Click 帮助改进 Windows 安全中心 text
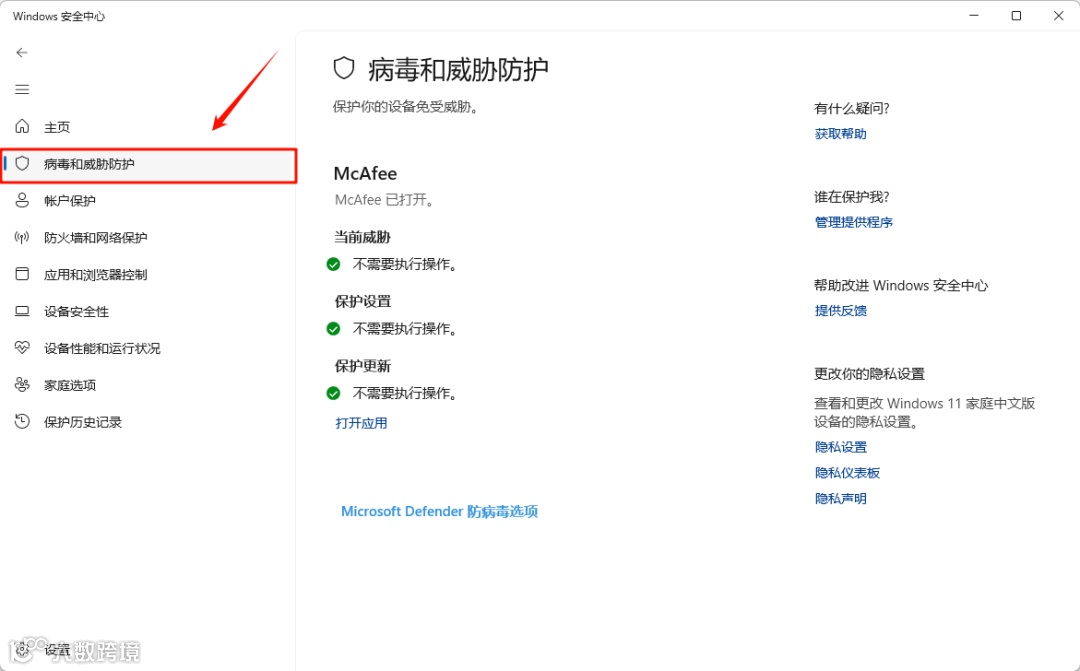Image resolution: width=1080 pixels, height=671 pixels. click(901, 285)
